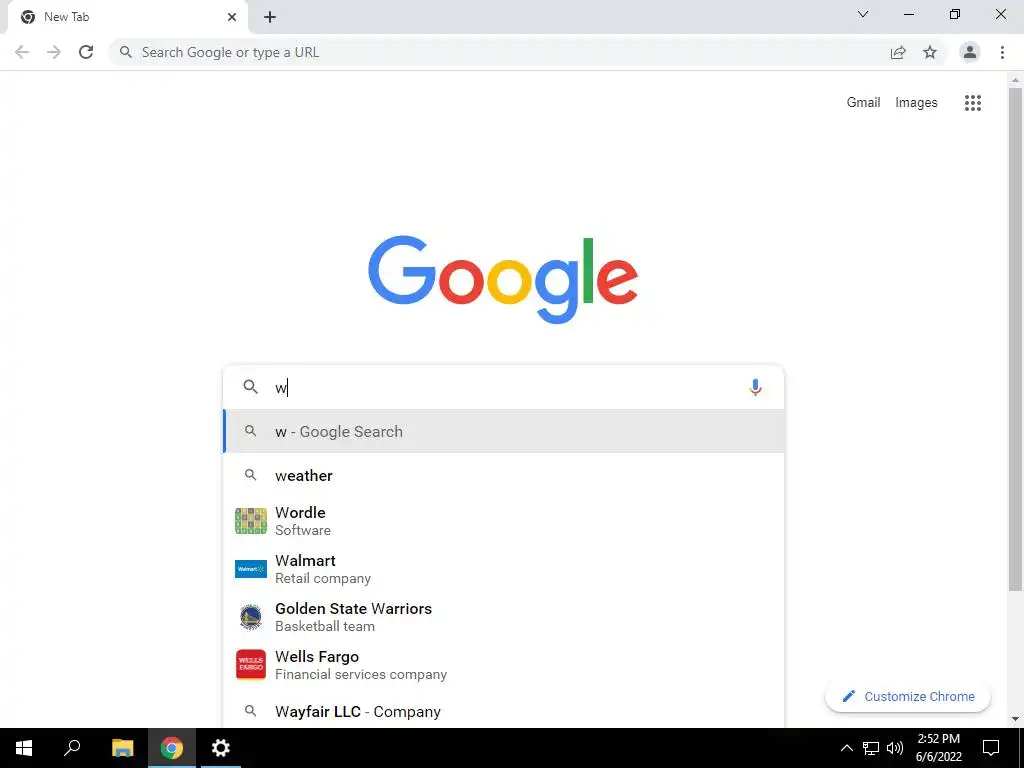The width and height of the screenshot is (1024, 768).
Task: Open the Gmail link
Action: click(863, 103)
